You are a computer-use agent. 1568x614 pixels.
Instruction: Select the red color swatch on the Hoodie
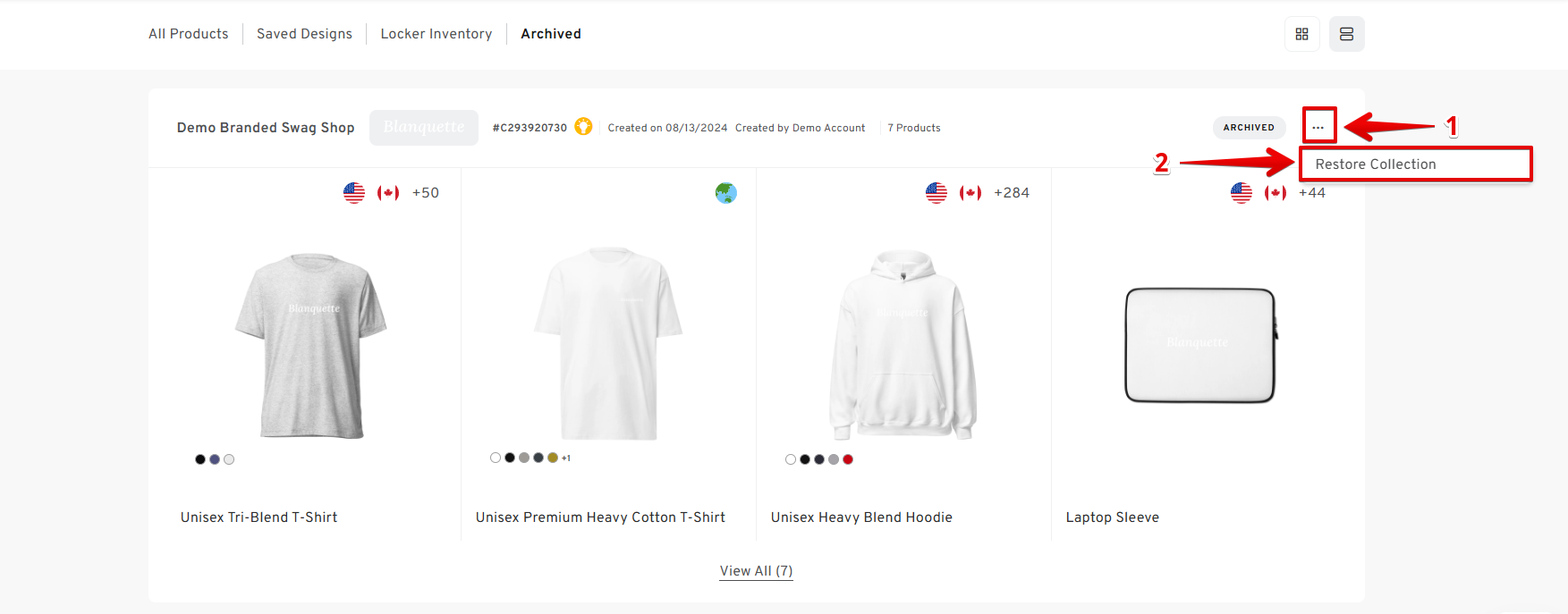(x=848, y=459)
